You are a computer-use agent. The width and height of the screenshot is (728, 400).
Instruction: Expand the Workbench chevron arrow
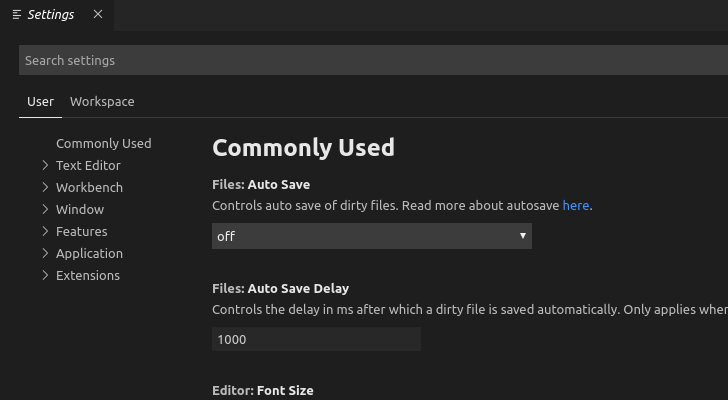(45, 187)
